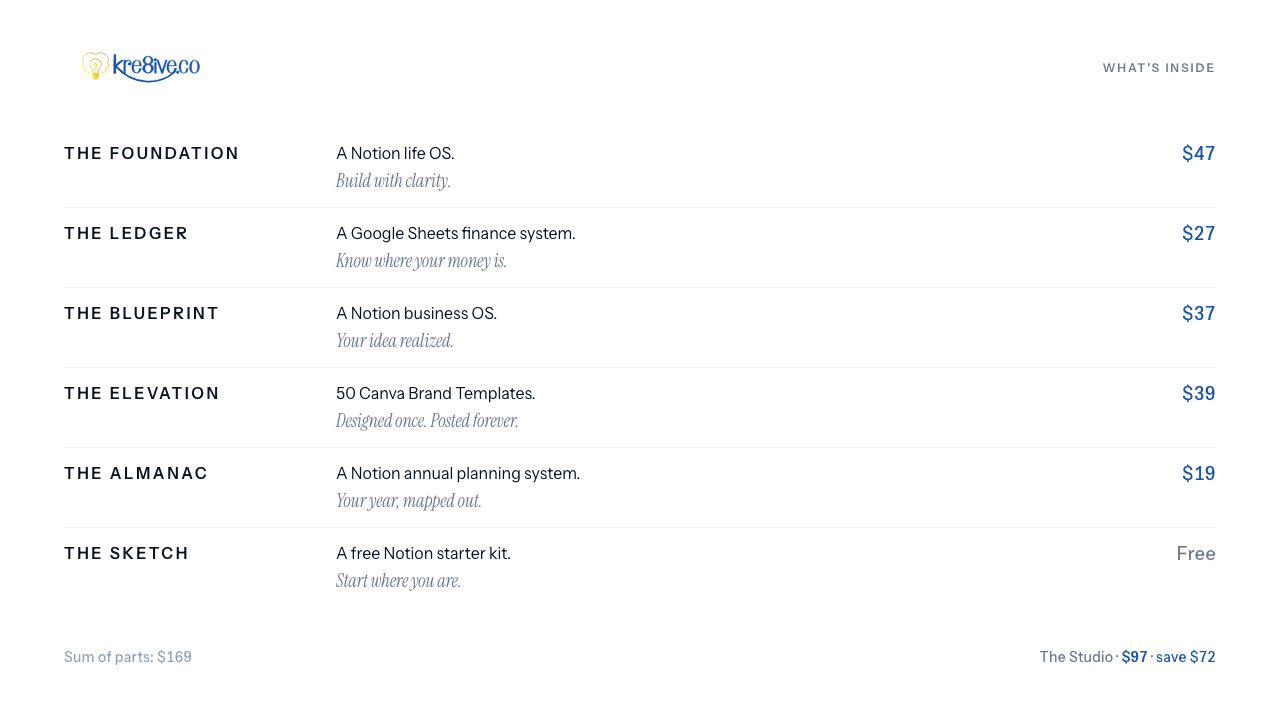Click the 50 Canva Brand Templates description
This screenshot has width=1280, height=720.
436,393
